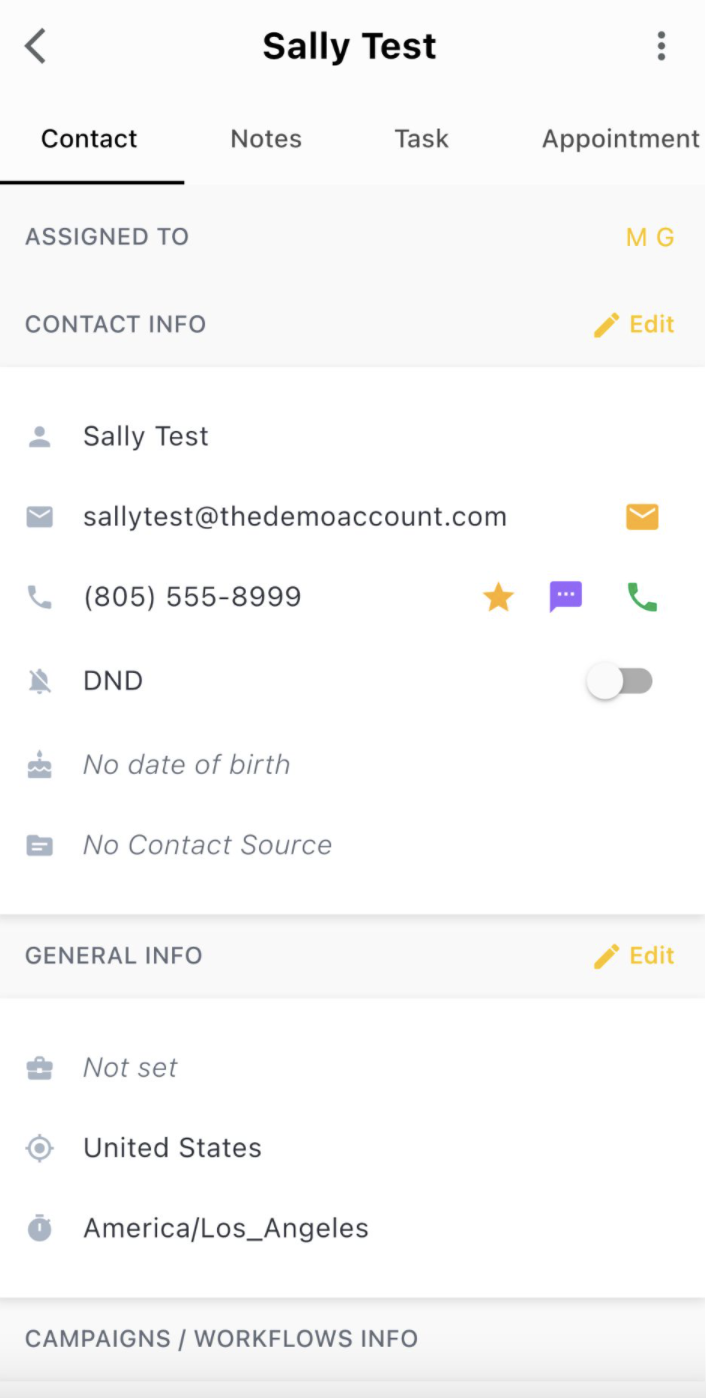Switch to the Notes tab
This screenshot has height=1398, width=706.
pyautogui.click(x=266, y=139)
